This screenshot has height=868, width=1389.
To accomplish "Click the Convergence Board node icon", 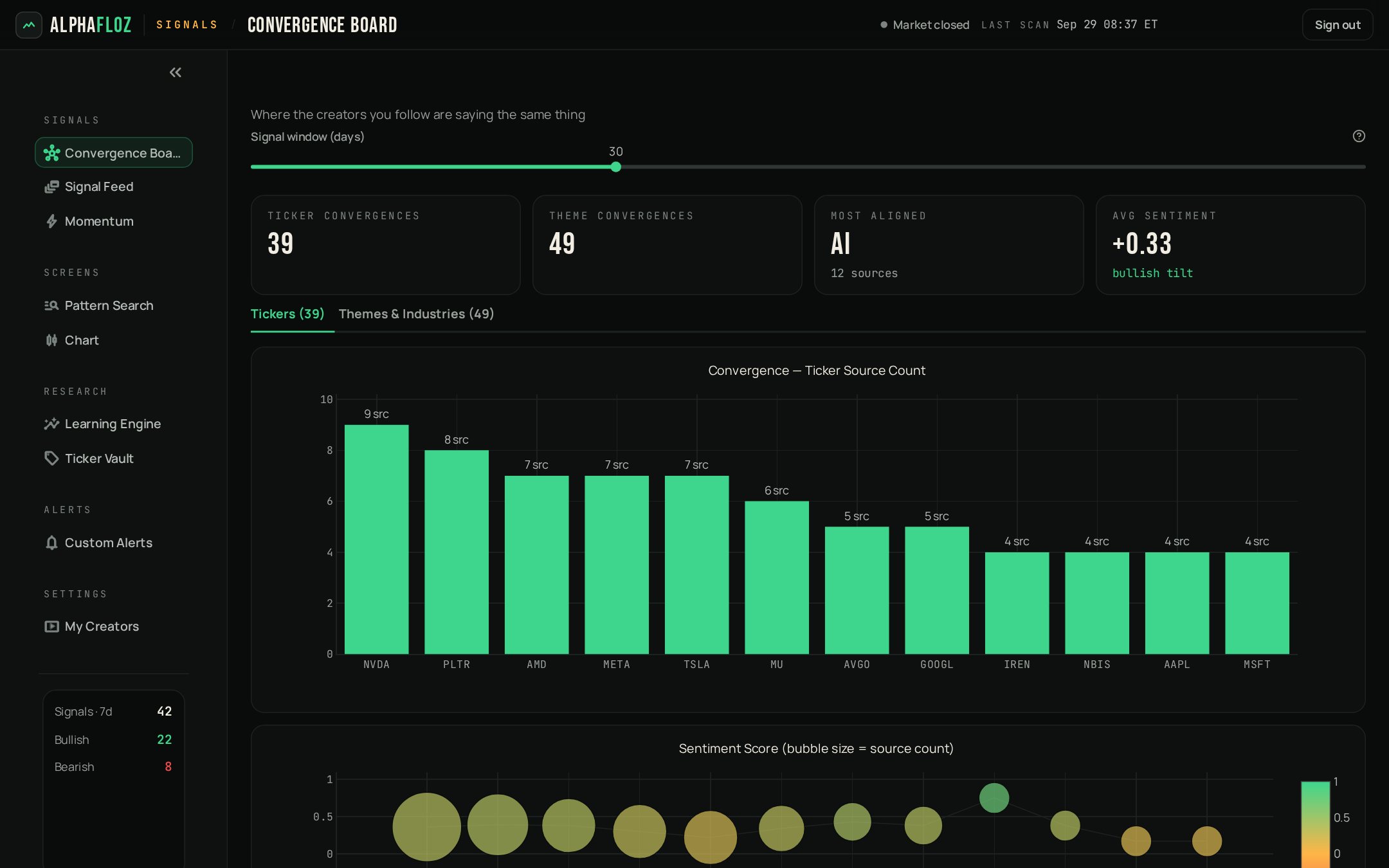I will click(51, 153).
